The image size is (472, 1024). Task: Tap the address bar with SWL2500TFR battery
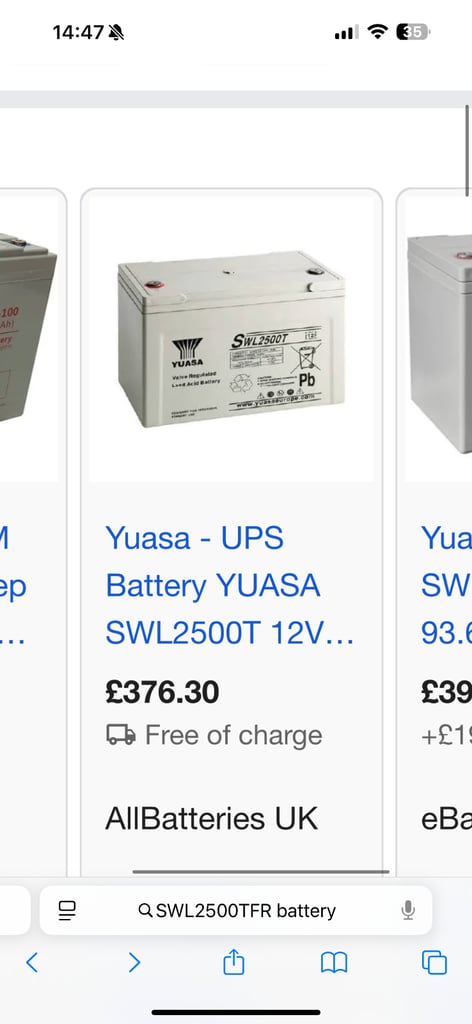tap(236, 910)
